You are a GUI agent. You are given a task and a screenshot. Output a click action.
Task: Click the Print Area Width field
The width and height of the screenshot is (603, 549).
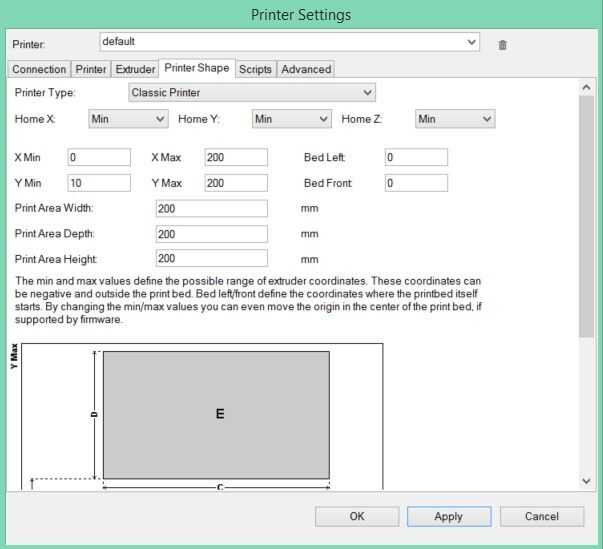pos(212,208)
